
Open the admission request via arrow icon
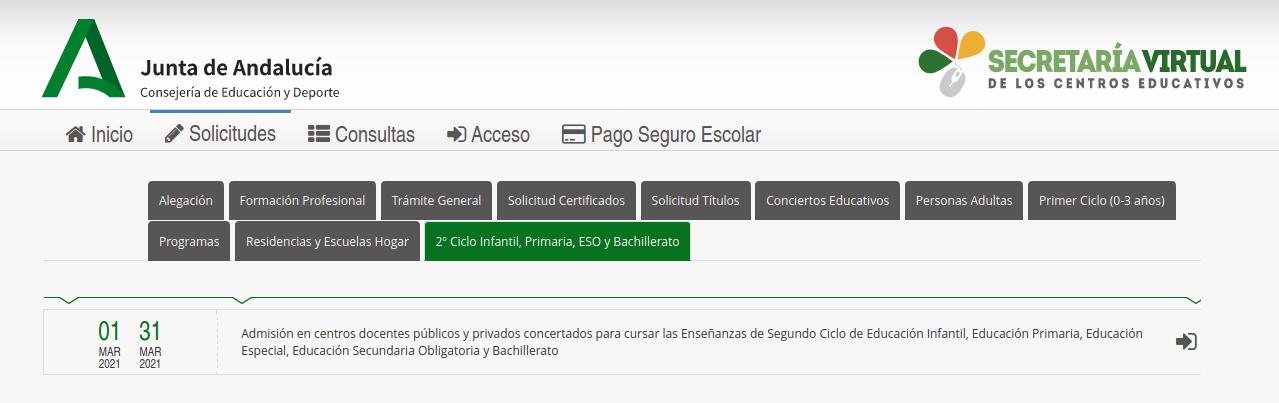pyautogui.click(x=1186, y=342)
